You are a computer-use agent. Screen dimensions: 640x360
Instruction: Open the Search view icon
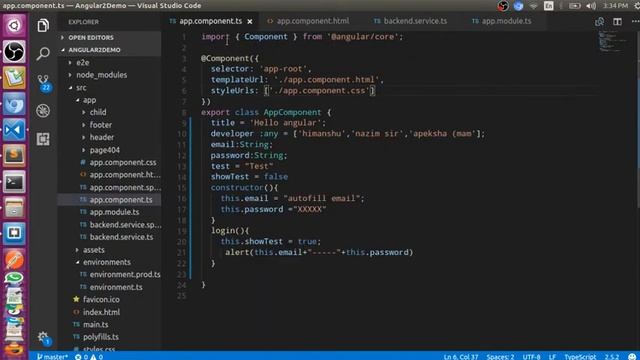coord(43,53)
